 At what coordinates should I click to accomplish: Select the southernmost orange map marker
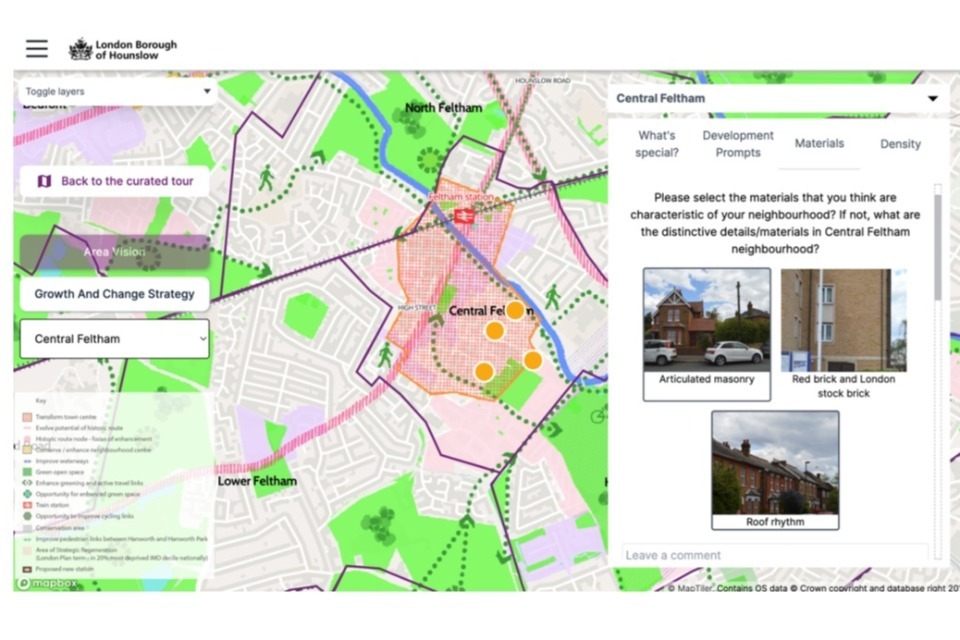[484, 372]
